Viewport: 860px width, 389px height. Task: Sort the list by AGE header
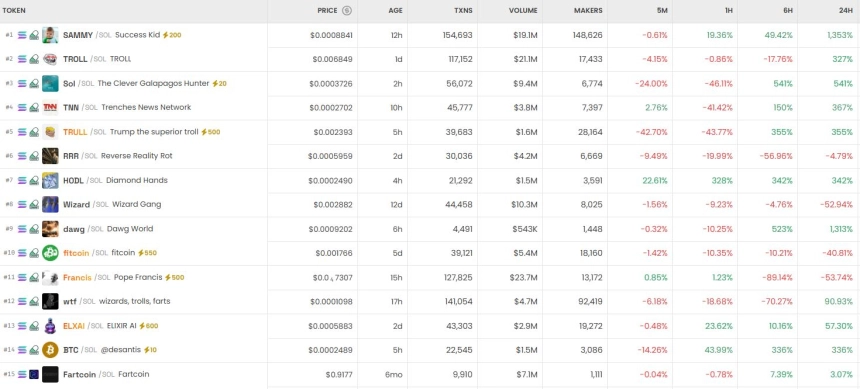[395, 10]
